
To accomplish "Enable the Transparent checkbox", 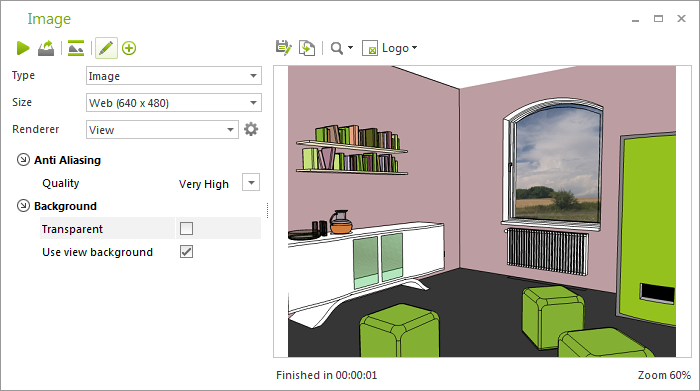I will [x=186, y=229].
